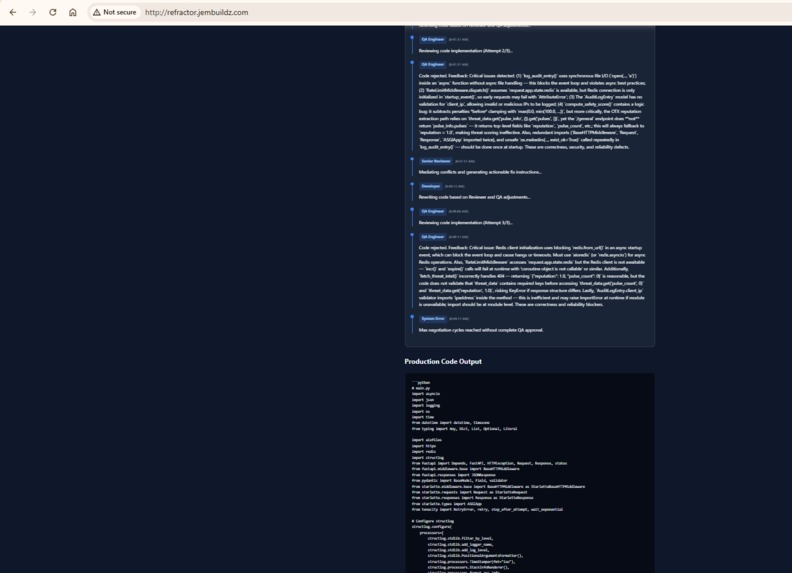Screen dimensions: 792x573
Task: Select 'Reviewing code implementation (Attempt 2/3)' message
Action: click(x=466, y=51)
